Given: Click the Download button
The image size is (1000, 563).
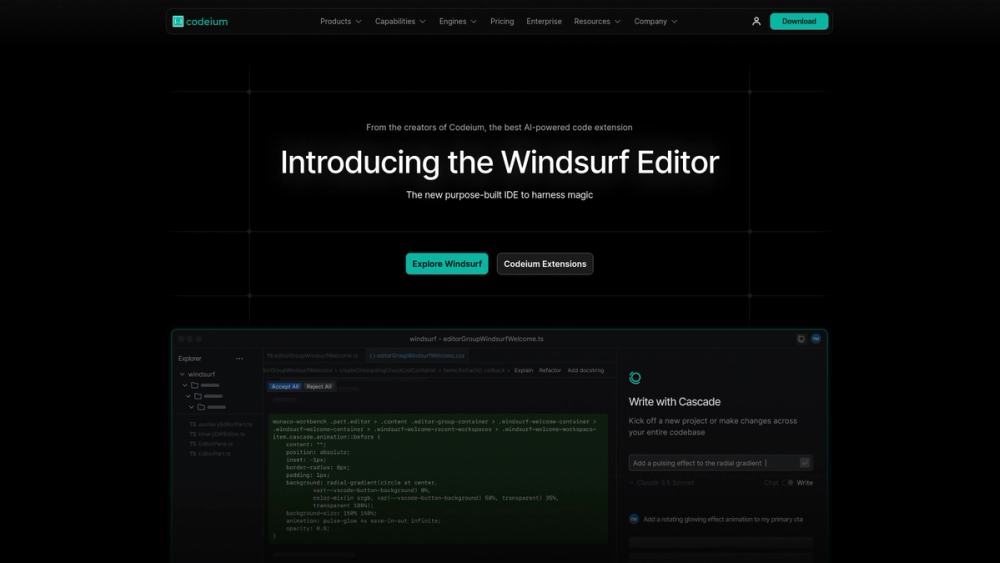Looking at the screenshot, I should [x=799, y=21].
